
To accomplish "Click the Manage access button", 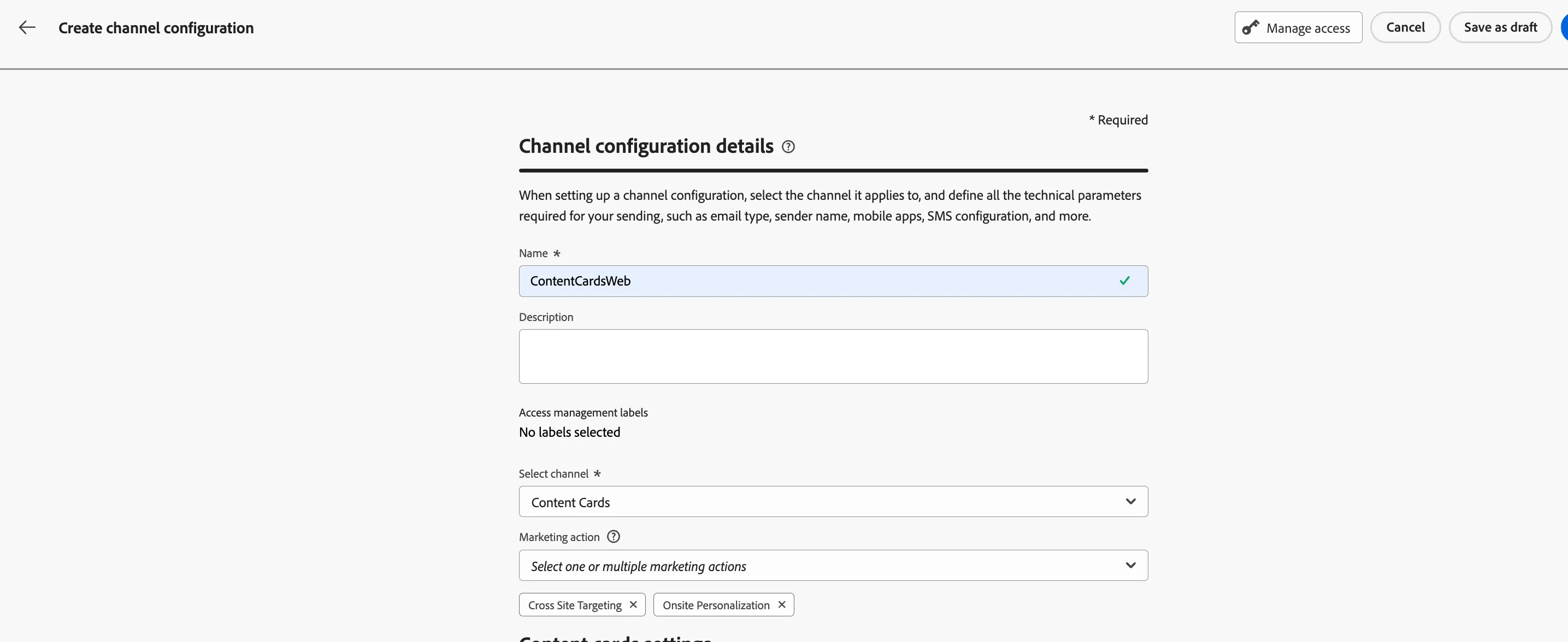I will (1298, 27).
